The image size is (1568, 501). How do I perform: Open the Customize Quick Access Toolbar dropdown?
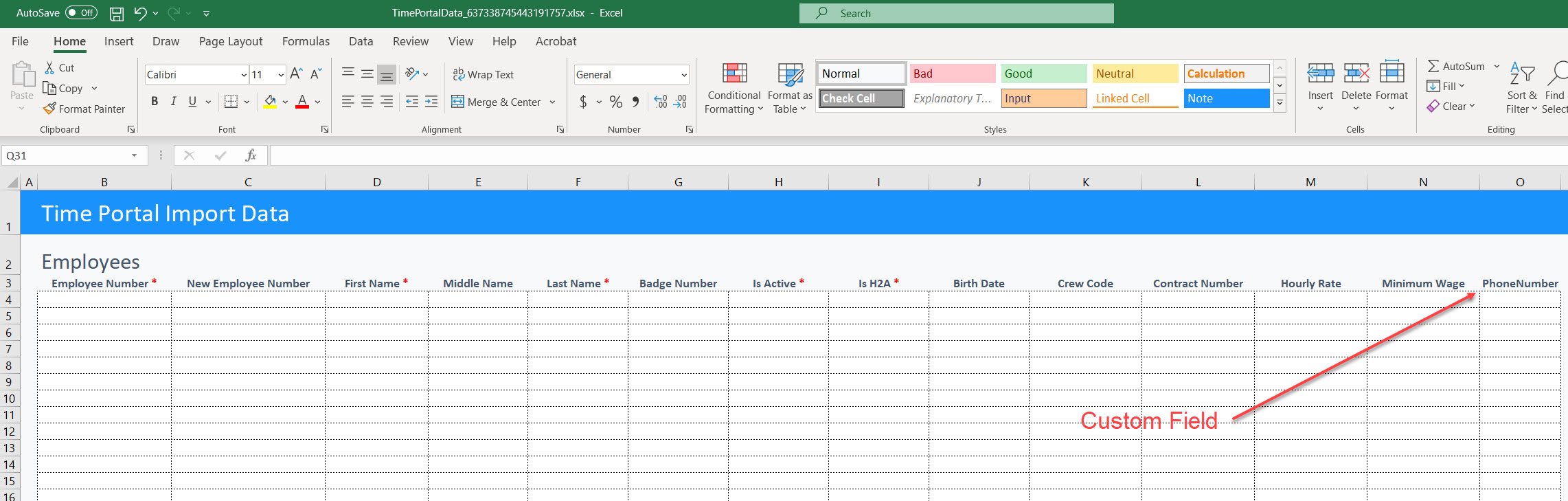206,13
